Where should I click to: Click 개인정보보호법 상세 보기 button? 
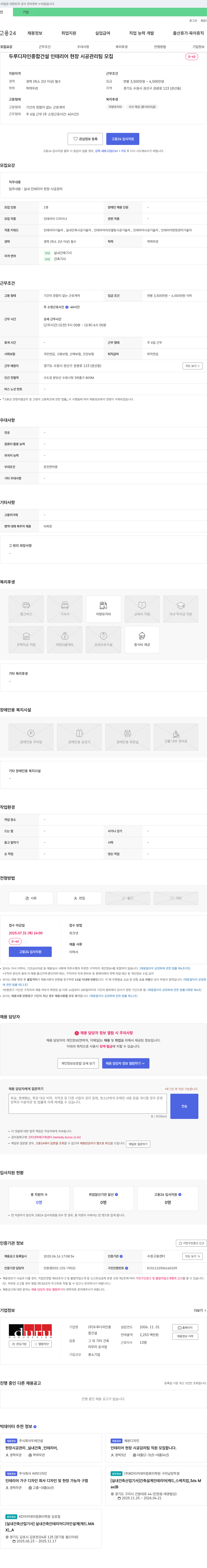[x=78, y=1063]
